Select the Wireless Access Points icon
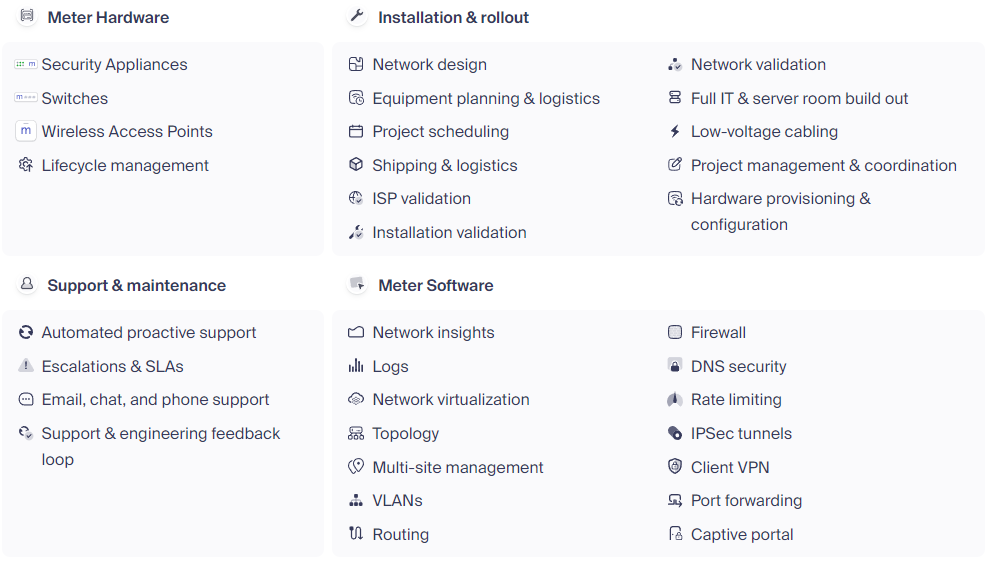Screen dimensions: 987x563 click(26, 131)
